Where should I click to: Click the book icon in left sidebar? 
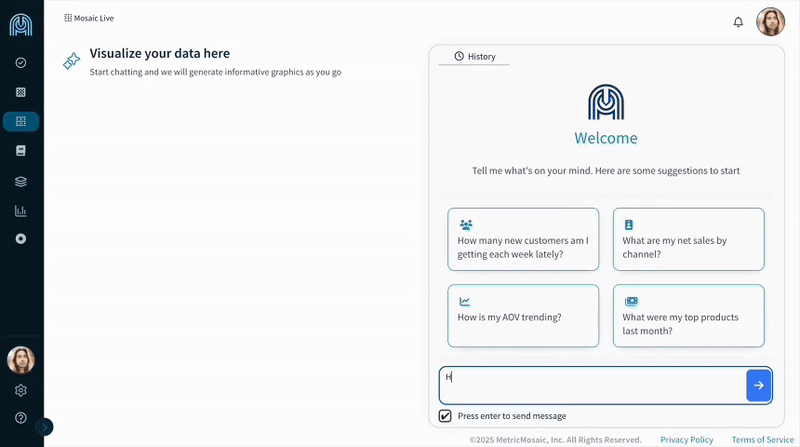coord(21,151)
